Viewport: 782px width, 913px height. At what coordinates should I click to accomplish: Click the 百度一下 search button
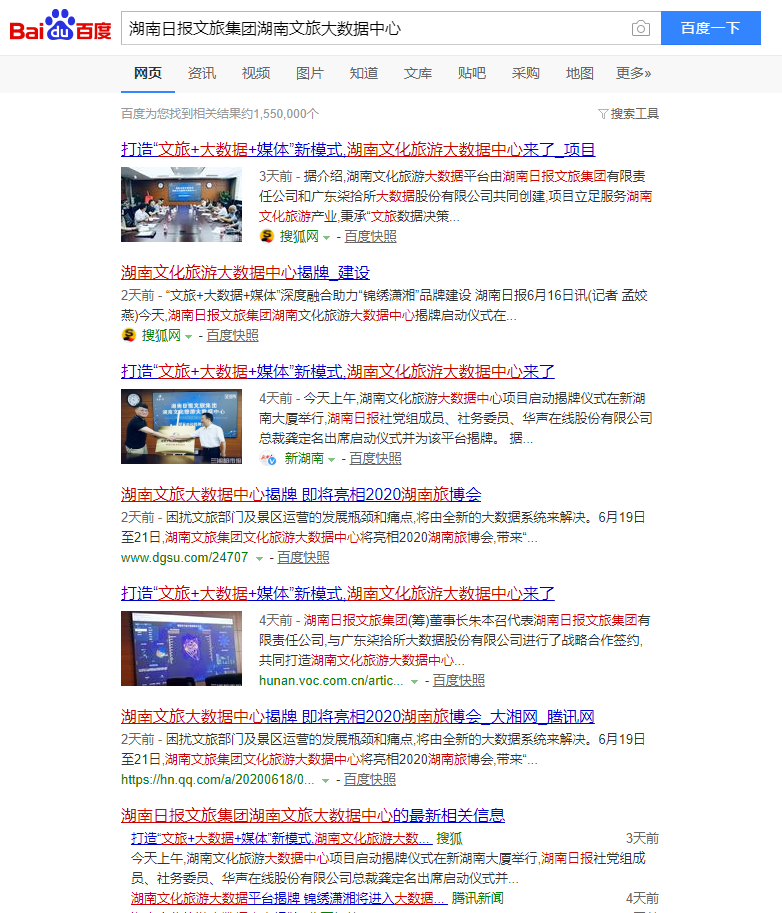point(710,28)
